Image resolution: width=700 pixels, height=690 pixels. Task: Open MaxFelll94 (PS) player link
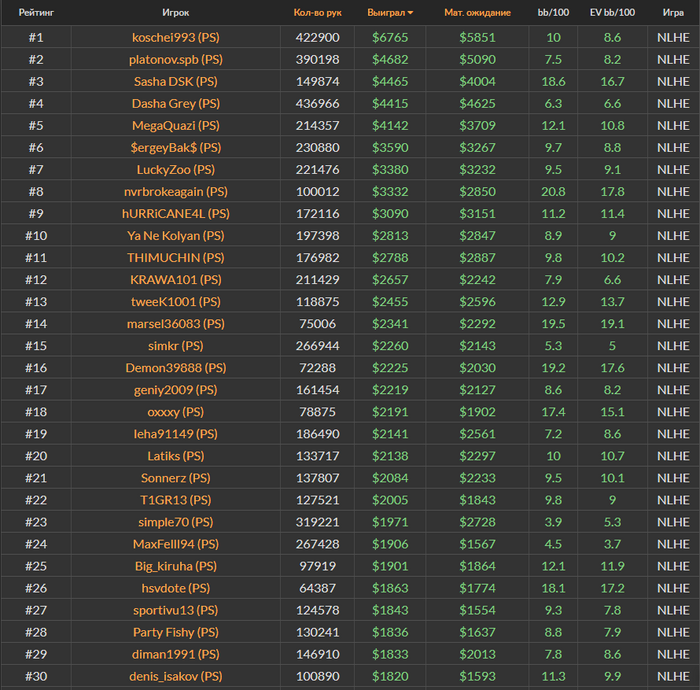[175, 543]
